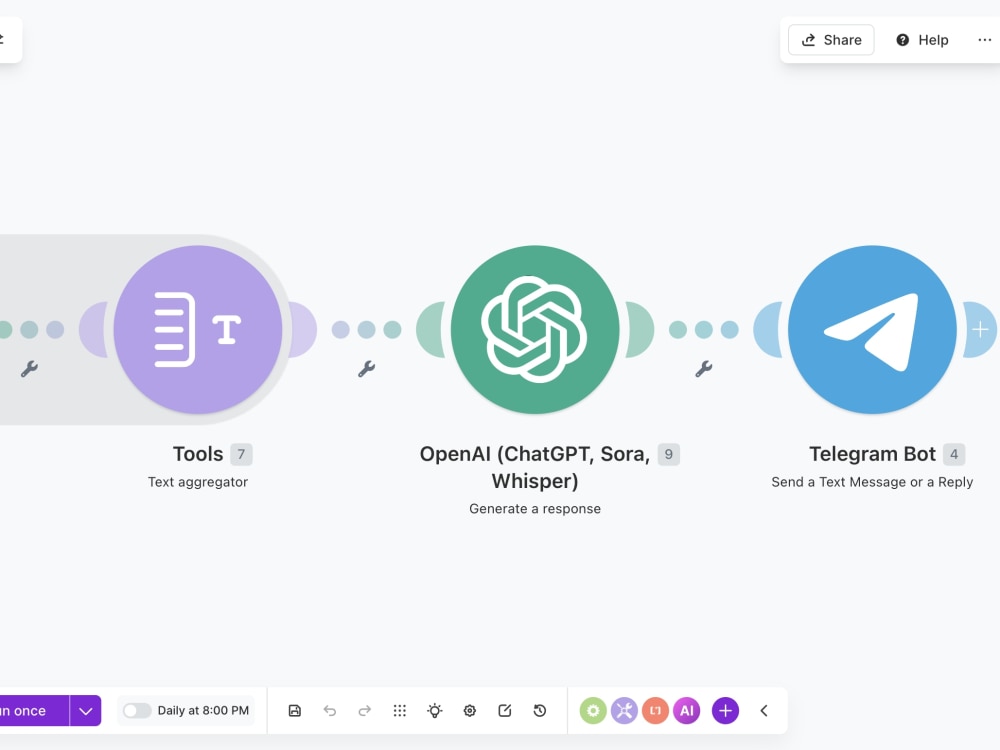Expand the Run once dropdown arrow

85,710
